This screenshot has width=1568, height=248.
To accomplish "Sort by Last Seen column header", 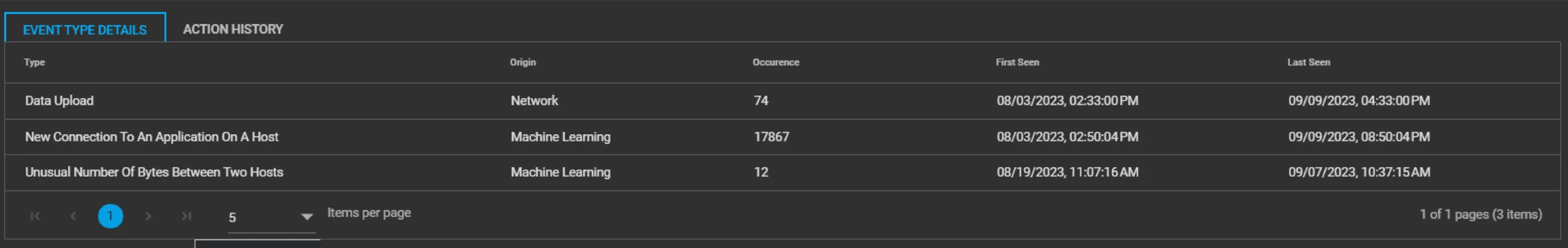I will [1308, 62].
